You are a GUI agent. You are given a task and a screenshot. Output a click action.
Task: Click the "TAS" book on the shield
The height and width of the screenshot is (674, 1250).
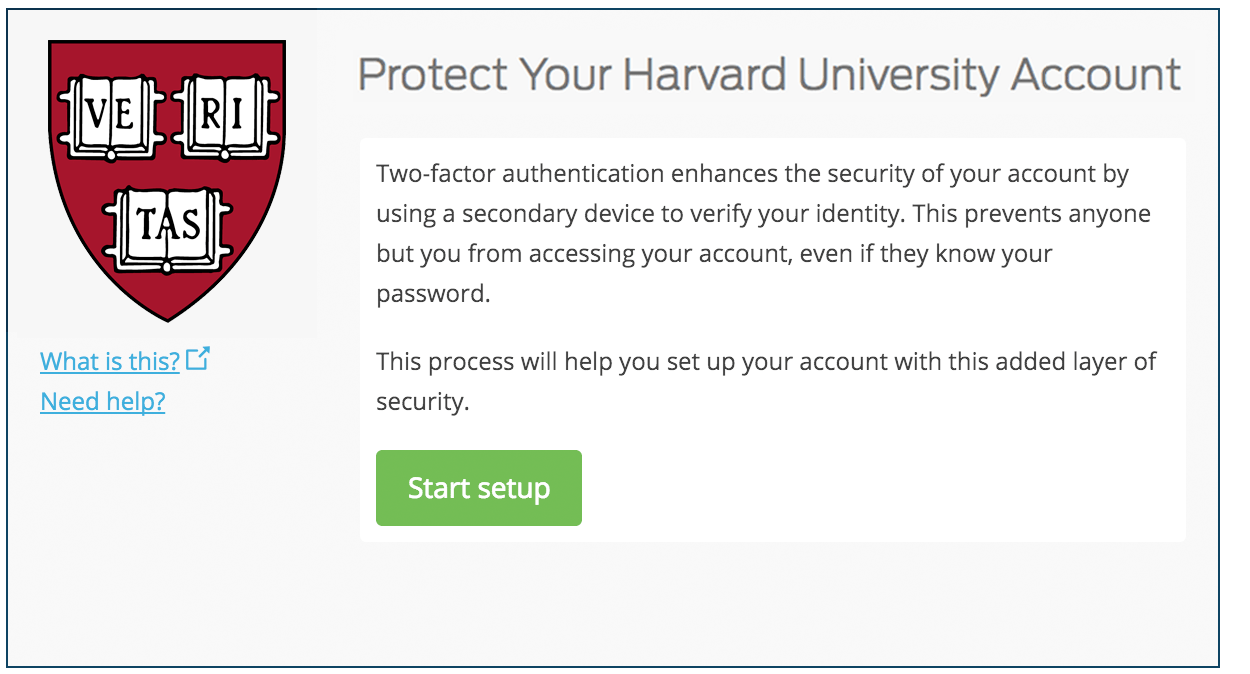(167, 224)
